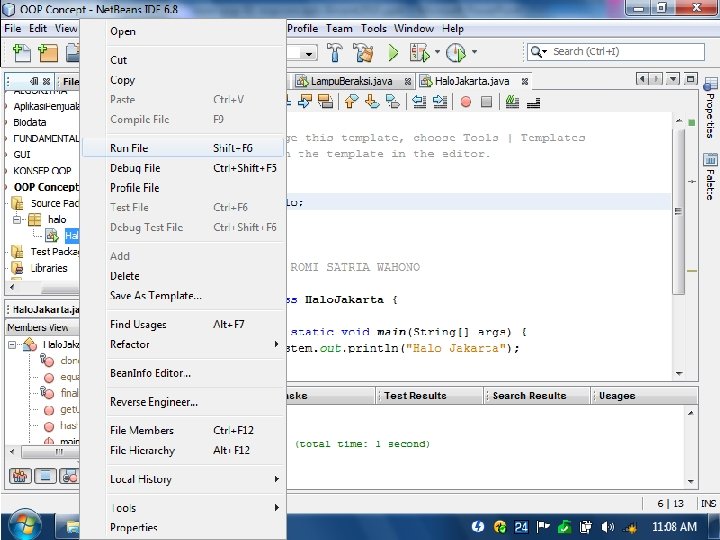Select Open in the context menu
Image resolution: width=720 pixels, height=540 pixels.
pyautogui.click(x=184, y=31)
